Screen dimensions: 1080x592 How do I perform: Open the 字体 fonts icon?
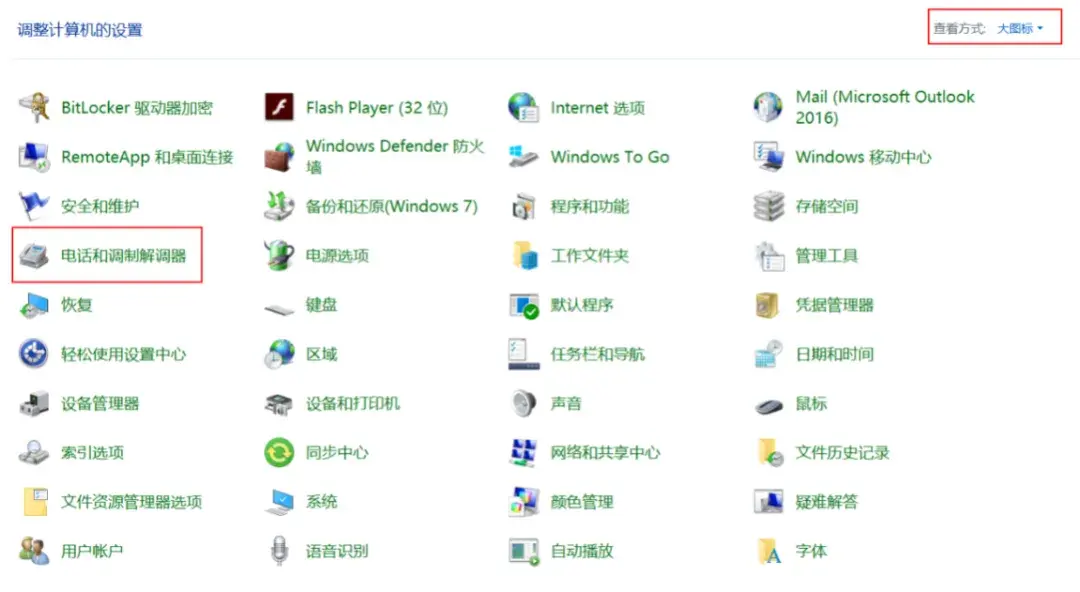click(769, 551)
